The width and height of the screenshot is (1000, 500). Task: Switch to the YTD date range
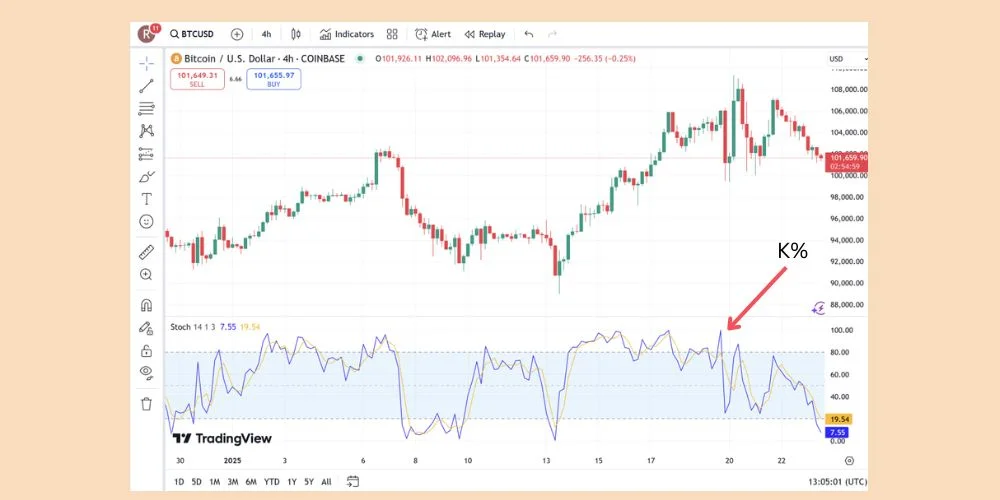point(271,482)
